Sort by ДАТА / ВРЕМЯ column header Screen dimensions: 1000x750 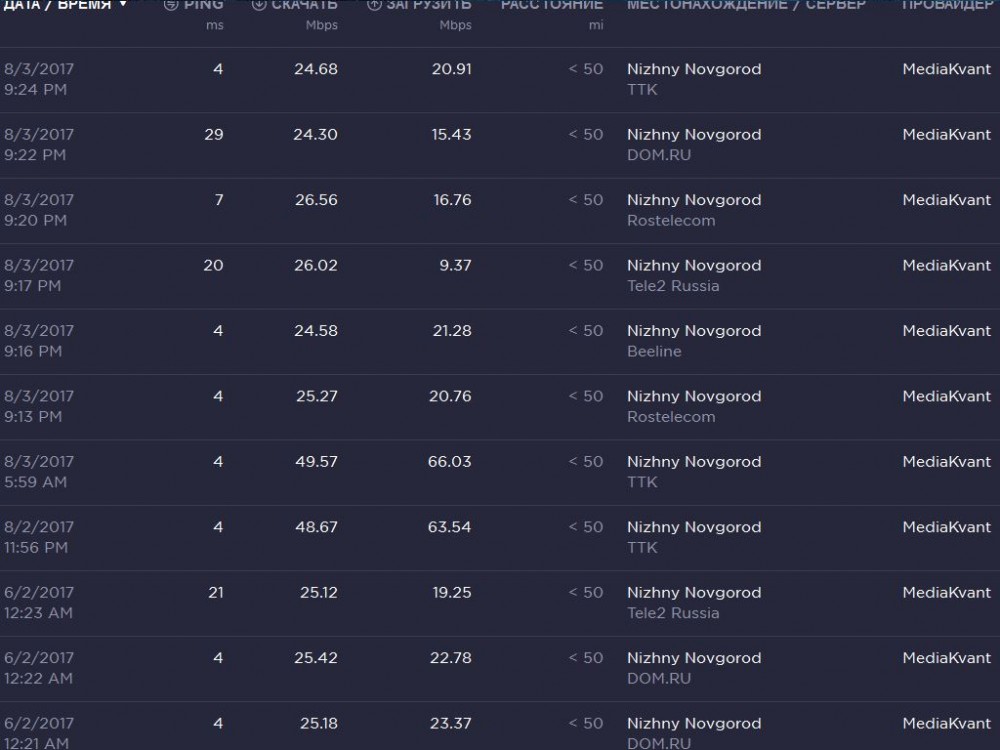coord(58,5)
